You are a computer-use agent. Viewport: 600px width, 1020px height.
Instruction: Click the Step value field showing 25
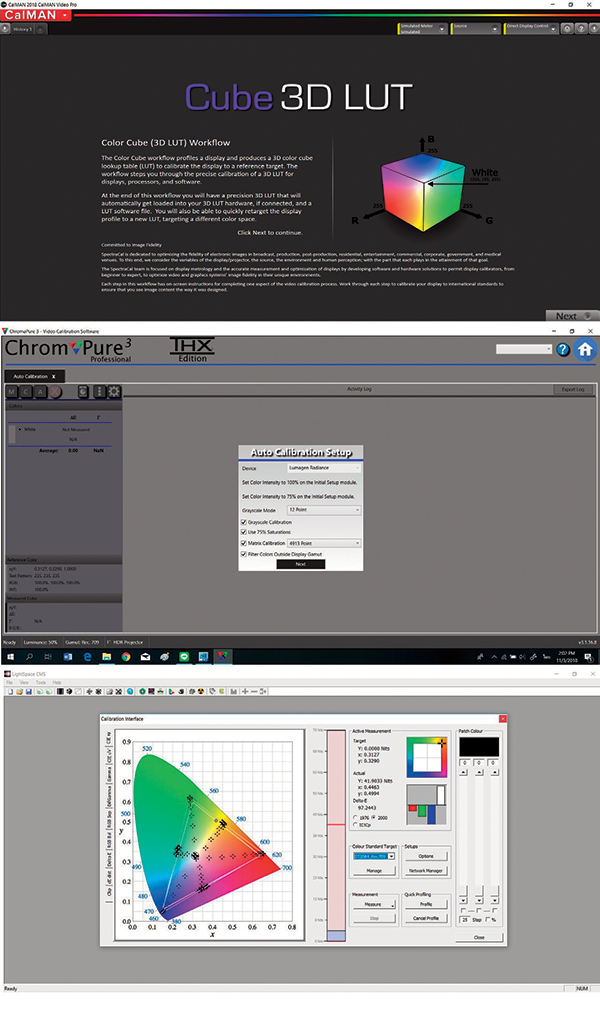point(465,920)
